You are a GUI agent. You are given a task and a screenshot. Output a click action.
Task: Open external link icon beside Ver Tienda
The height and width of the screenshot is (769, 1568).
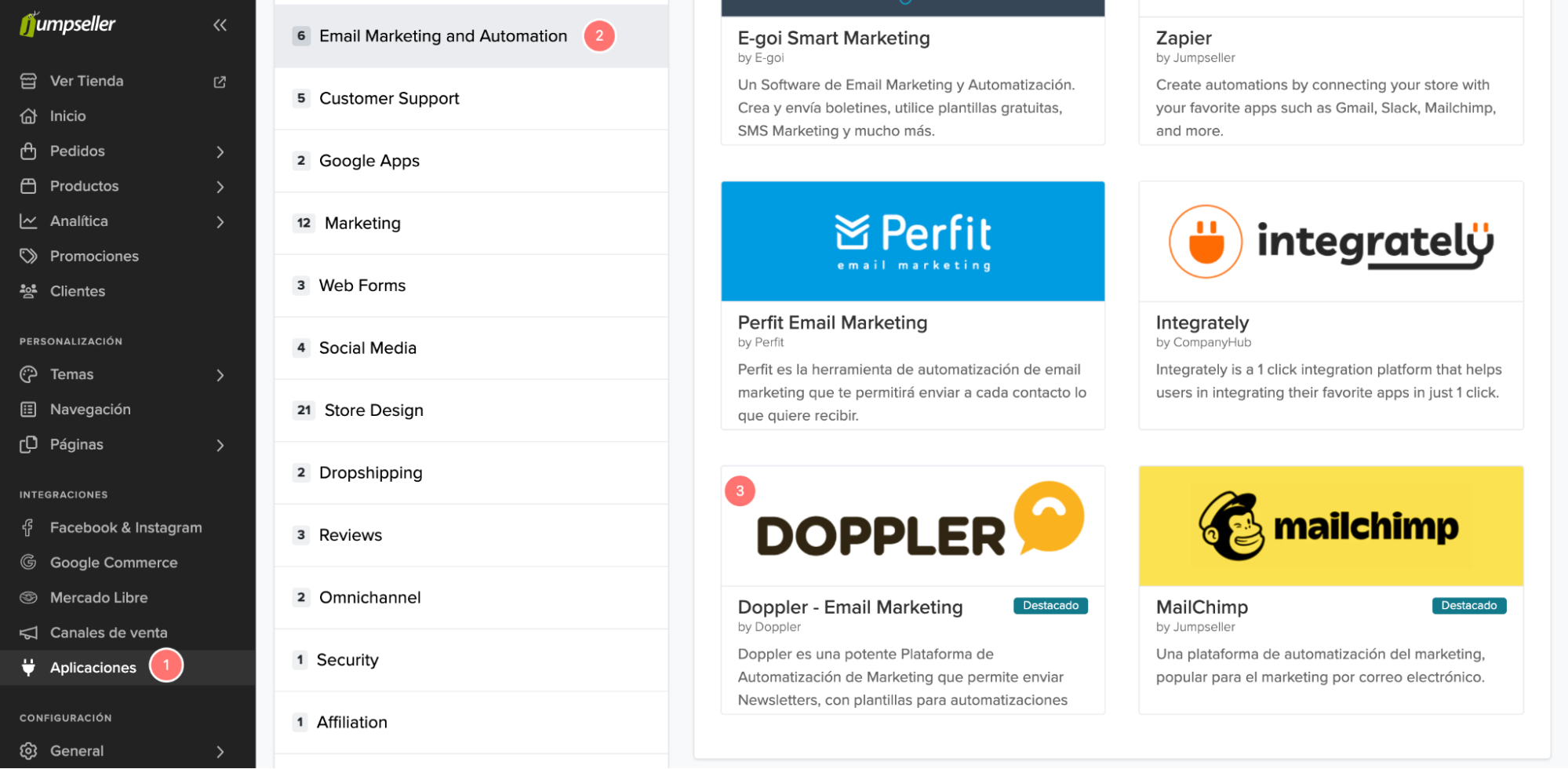tap(220, 82)
